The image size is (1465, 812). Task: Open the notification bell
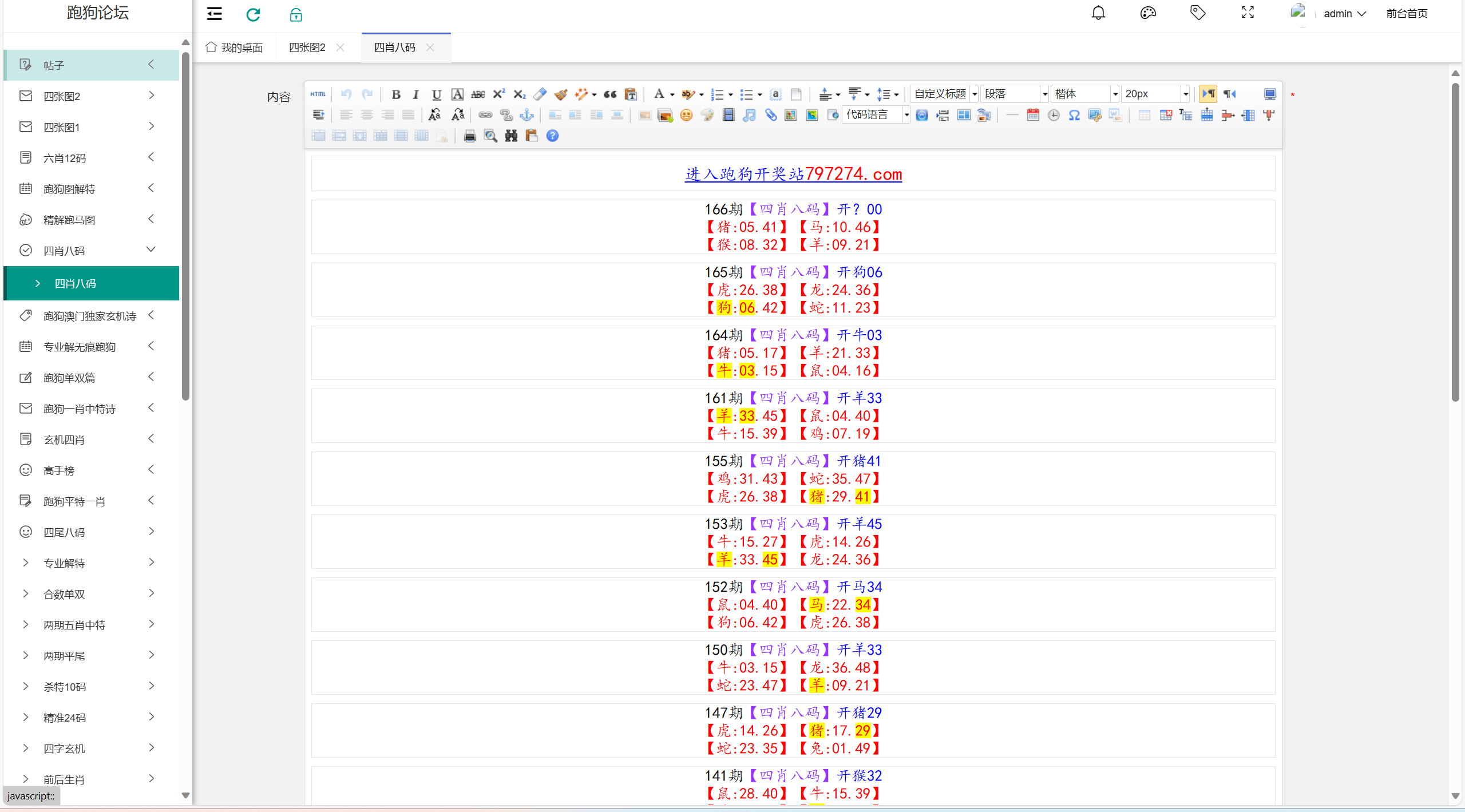click(1098, 13)
